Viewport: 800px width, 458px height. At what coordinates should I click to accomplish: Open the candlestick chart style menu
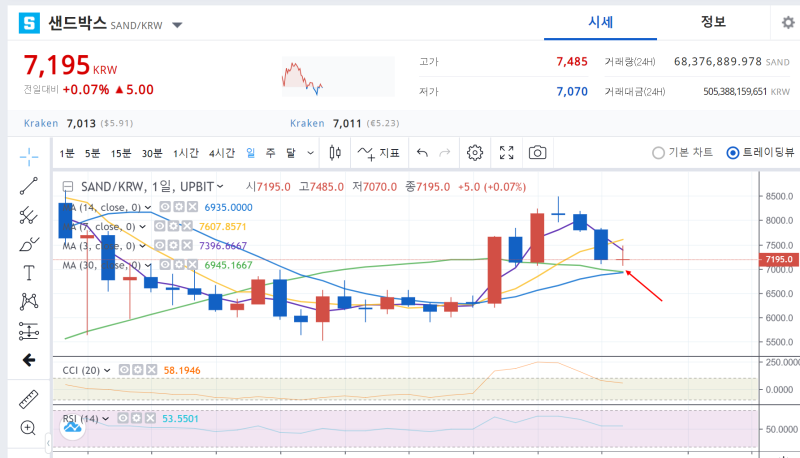(335, 152)
